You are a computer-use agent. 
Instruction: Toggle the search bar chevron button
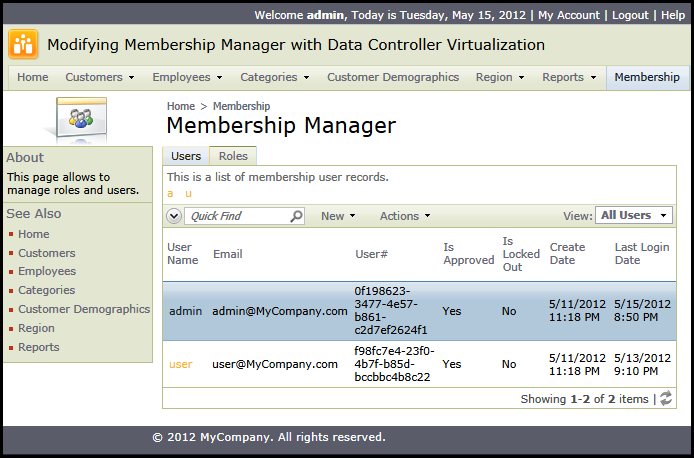point(174,216)
